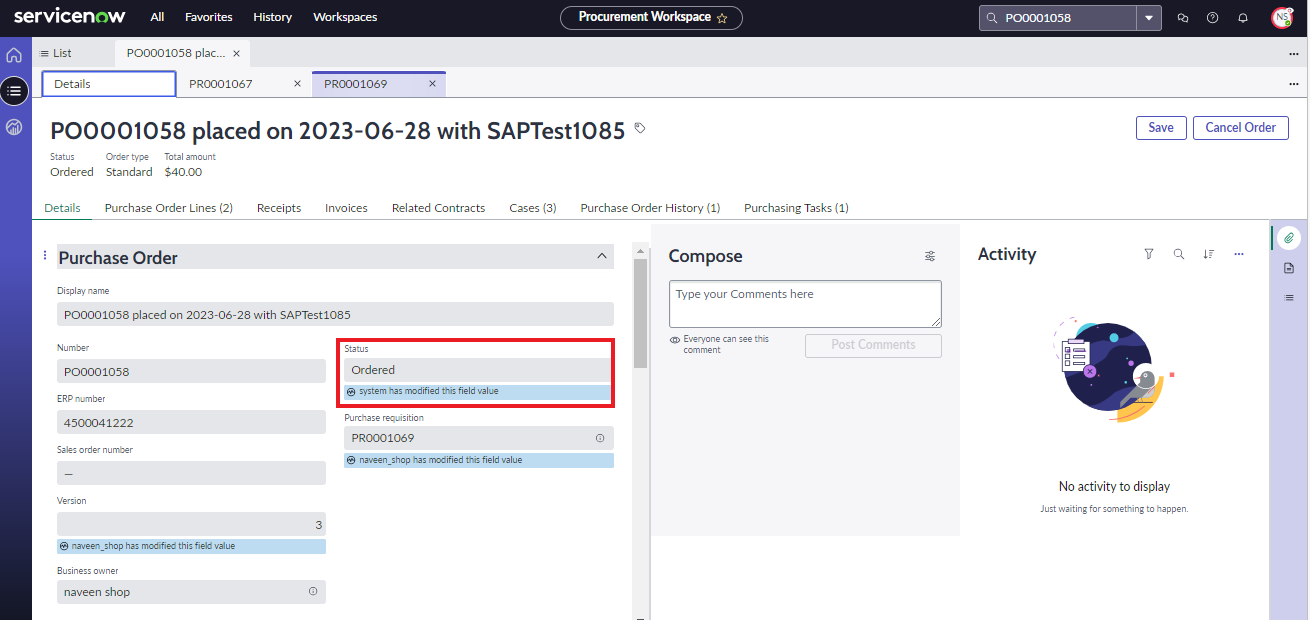Expand the global search dropdown arrow

[x=1149, y=18]
